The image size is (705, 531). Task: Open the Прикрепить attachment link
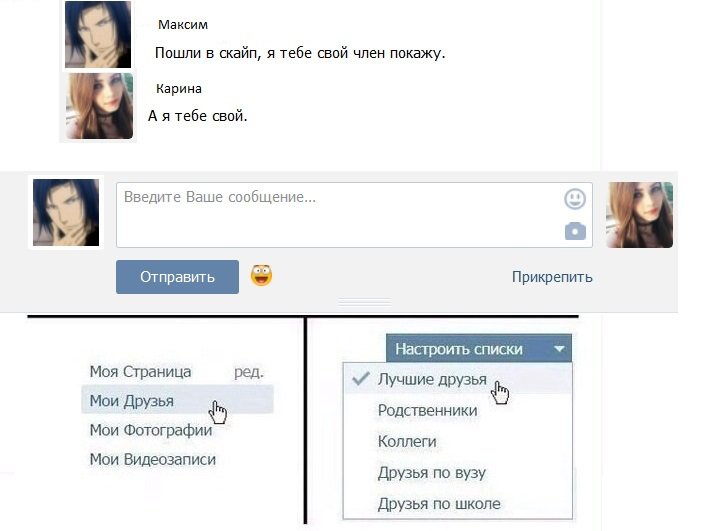click(x=552, y=277)
